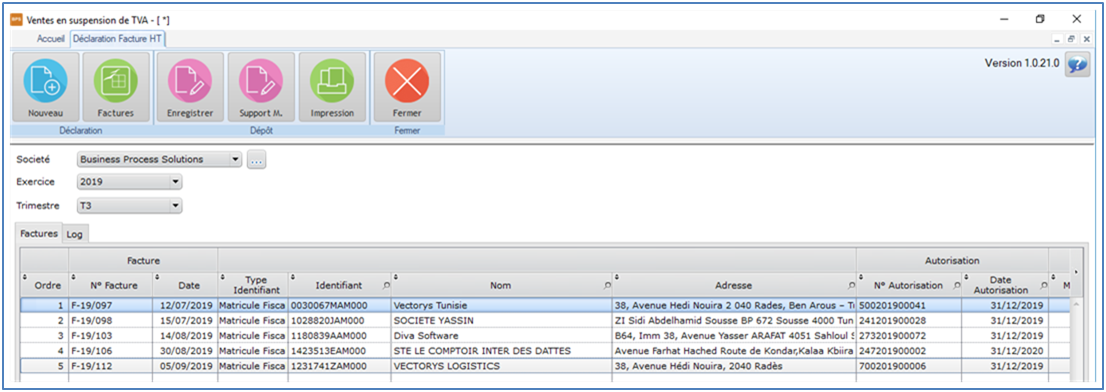The width and height of the screenshot is (1106, 392).
Task: Restore the inner document window
Action: tap(1070, 39)
